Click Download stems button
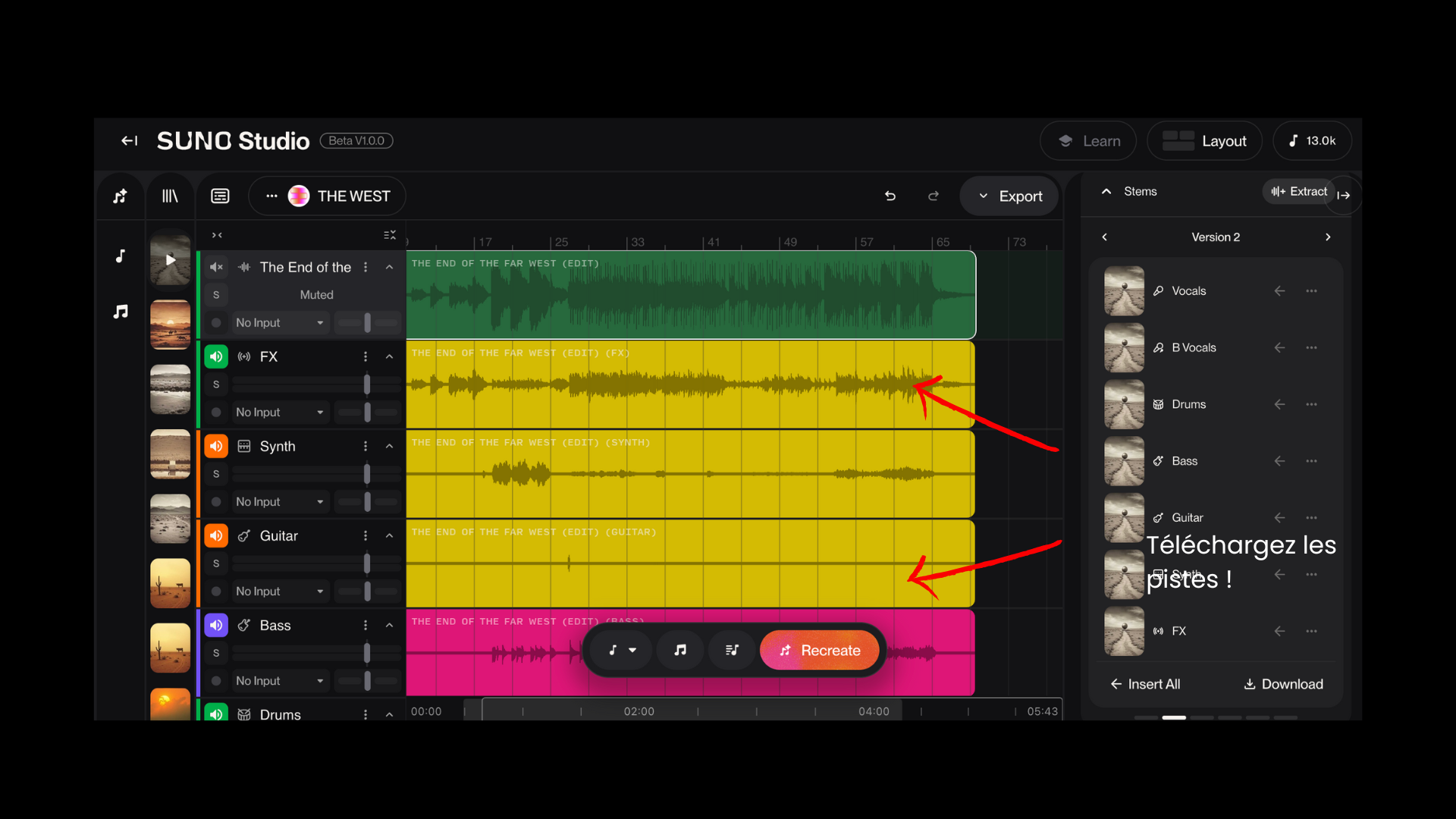 coord(1283,684)
